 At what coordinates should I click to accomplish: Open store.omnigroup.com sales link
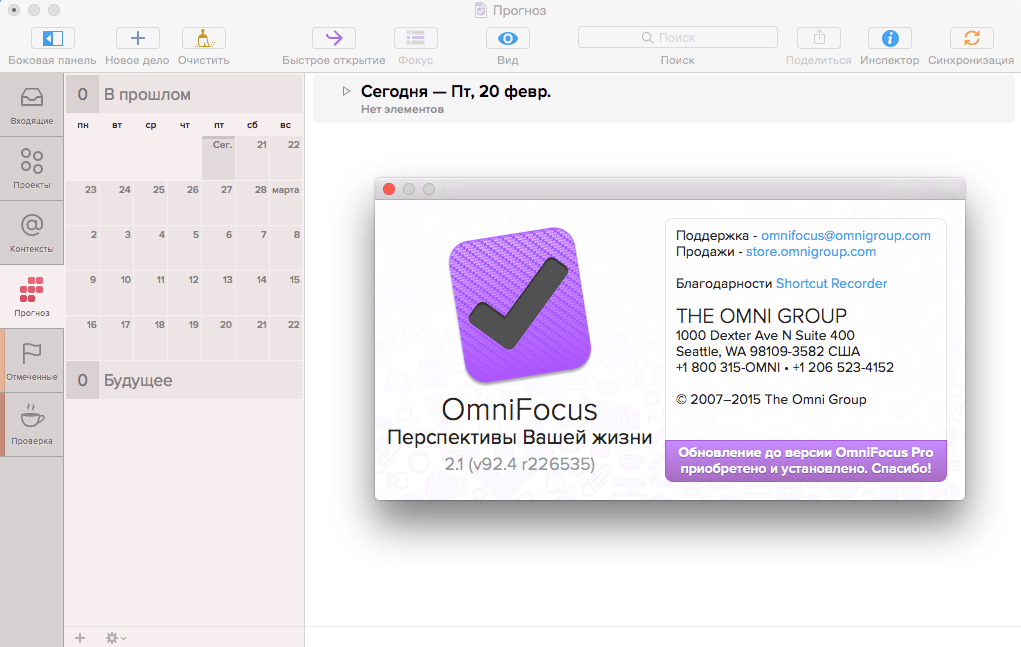[811, 251]
